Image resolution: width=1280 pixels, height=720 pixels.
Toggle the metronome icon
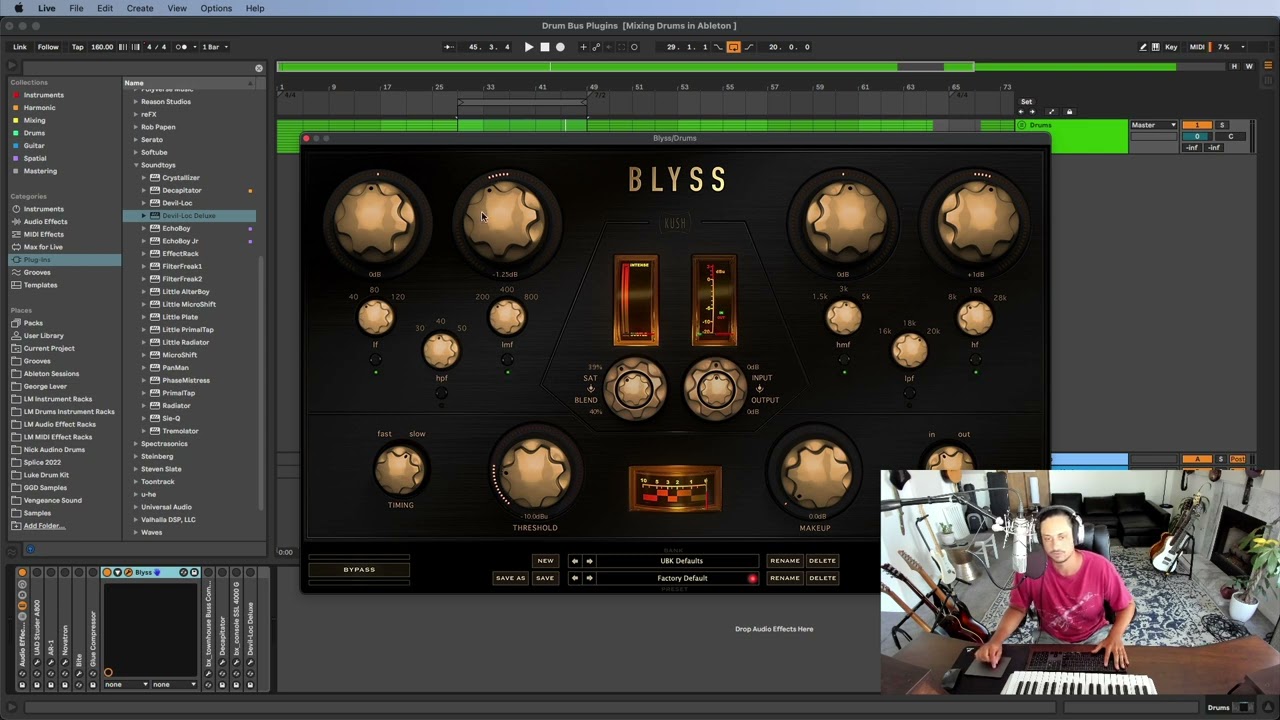click(183, 47)
